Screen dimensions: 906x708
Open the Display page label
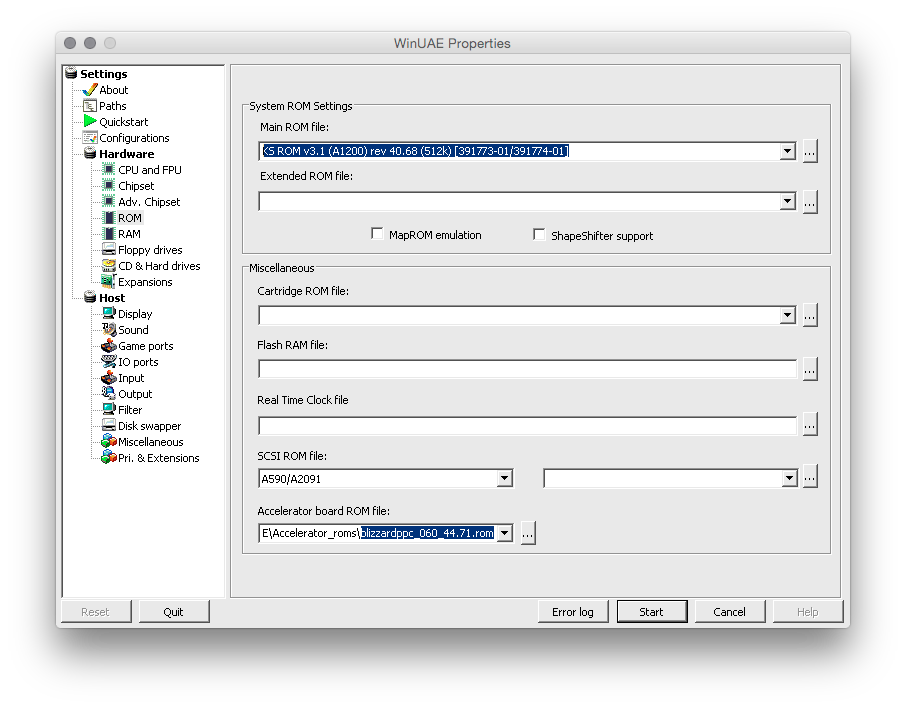135,314
